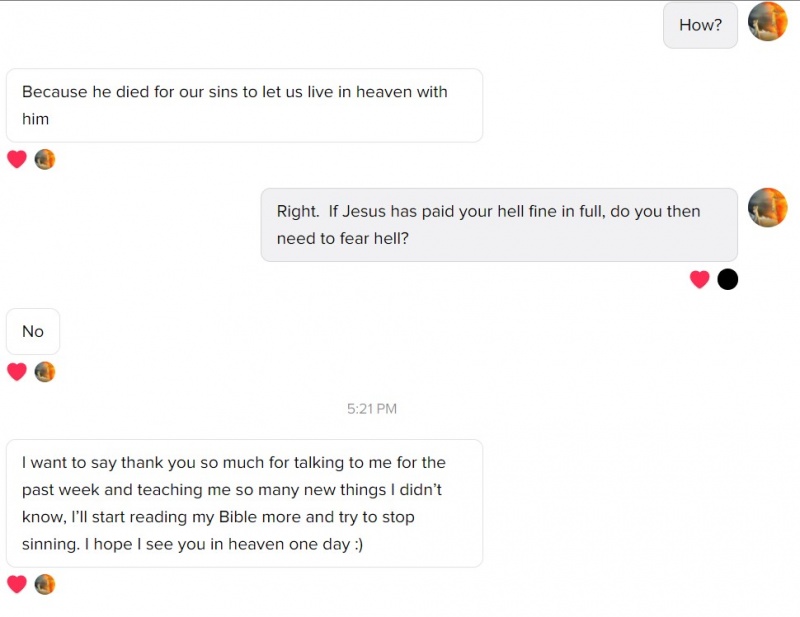Open the sender avatar beside the "Right." message
Image resolution: width=800 pixels, height=617 pixels.
(767, 208)
